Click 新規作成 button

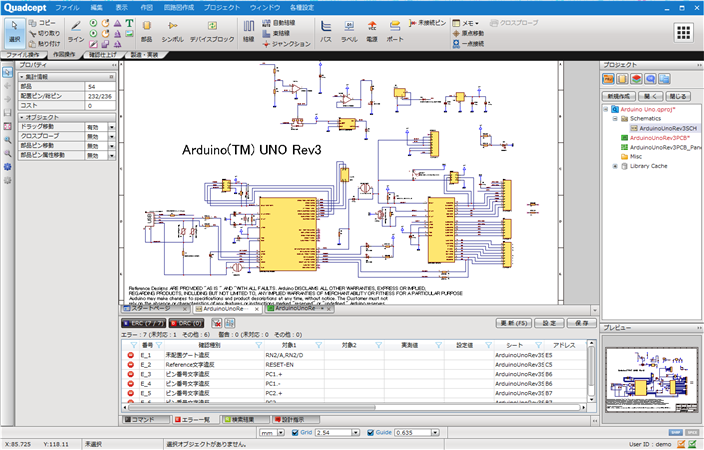[x=619, y=96]
